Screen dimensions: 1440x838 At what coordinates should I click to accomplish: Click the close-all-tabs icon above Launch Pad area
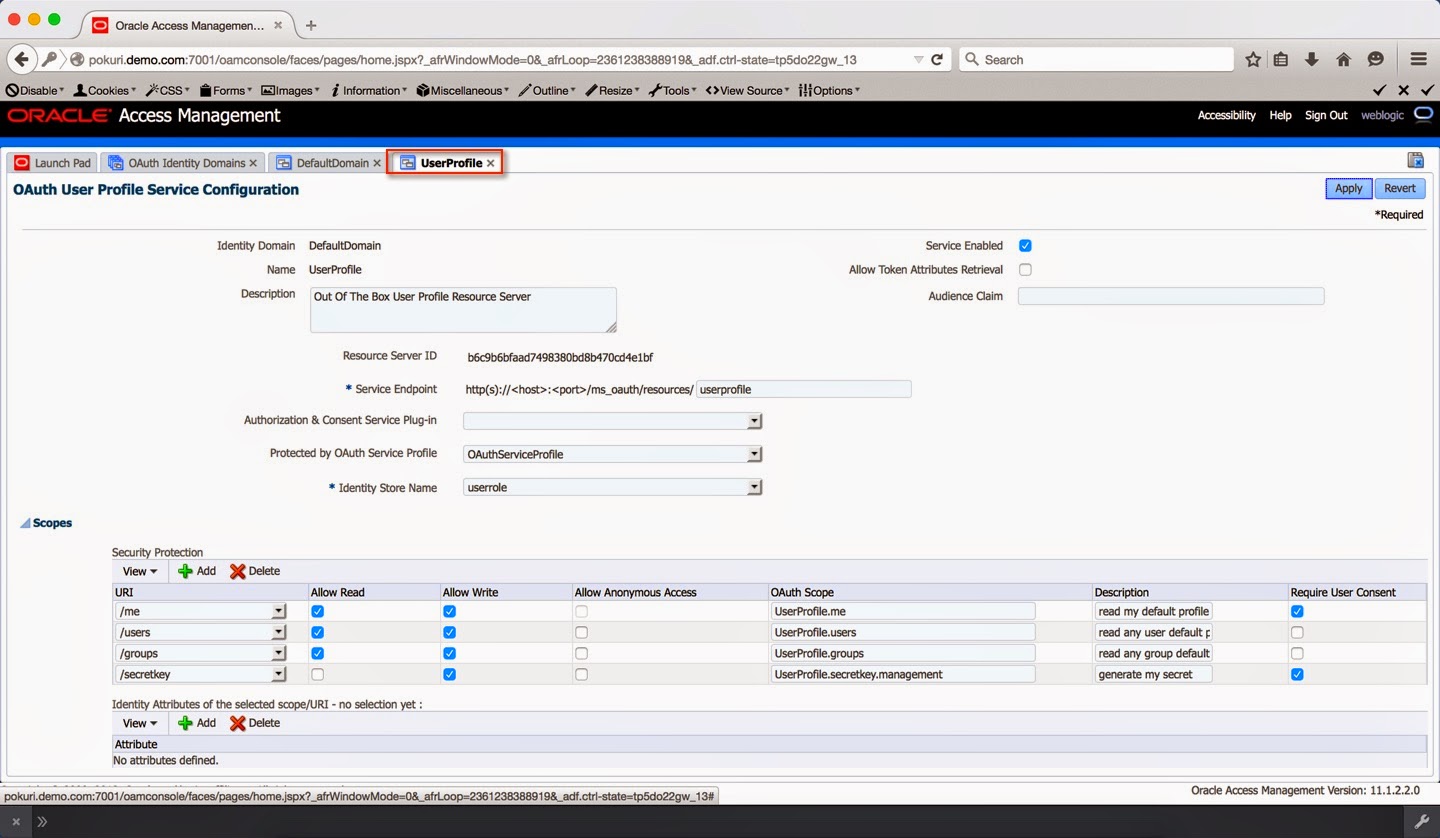(x=1416, y=159)
